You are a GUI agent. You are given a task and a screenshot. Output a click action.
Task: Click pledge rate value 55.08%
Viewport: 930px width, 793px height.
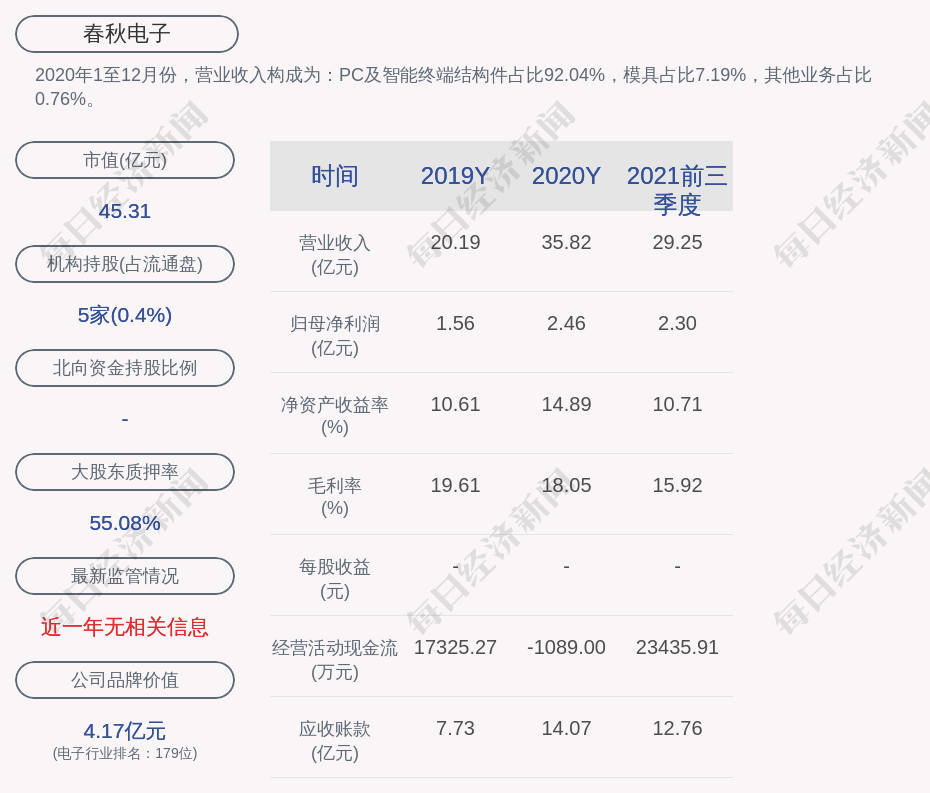click(x=125, y=523)
